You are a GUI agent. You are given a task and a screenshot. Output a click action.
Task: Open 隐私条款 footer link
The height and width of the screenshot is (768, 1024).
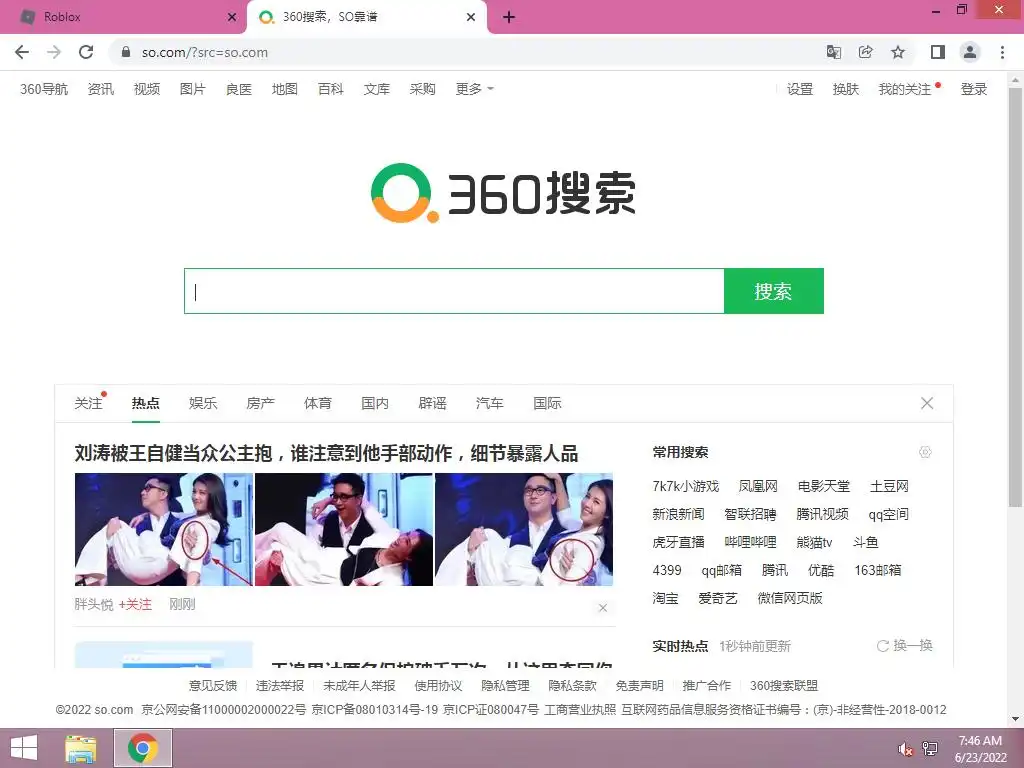(x=573, y=686)
